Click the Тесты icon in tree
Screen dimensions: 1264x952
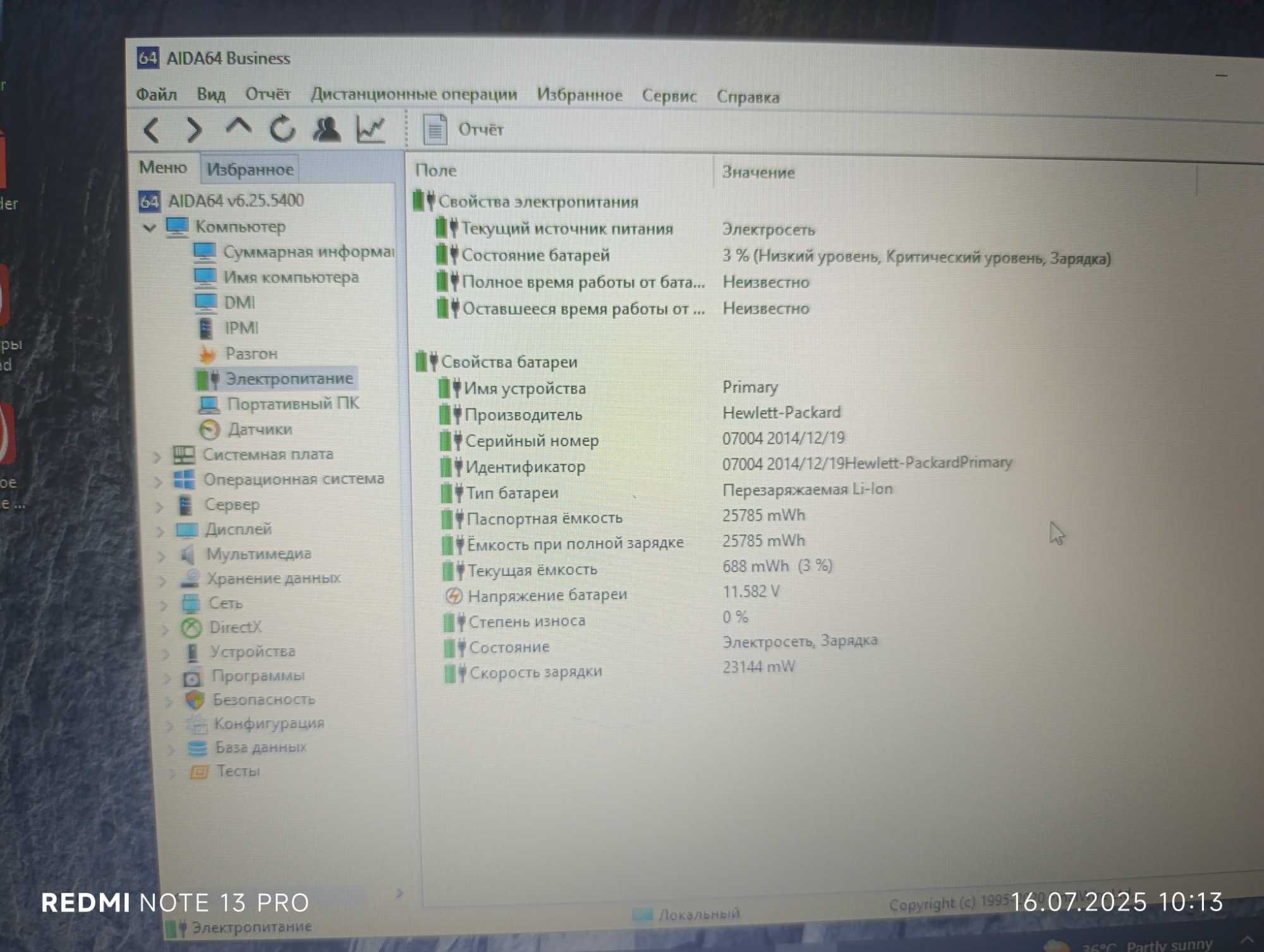pyautogui.click(x=199, y=771)
